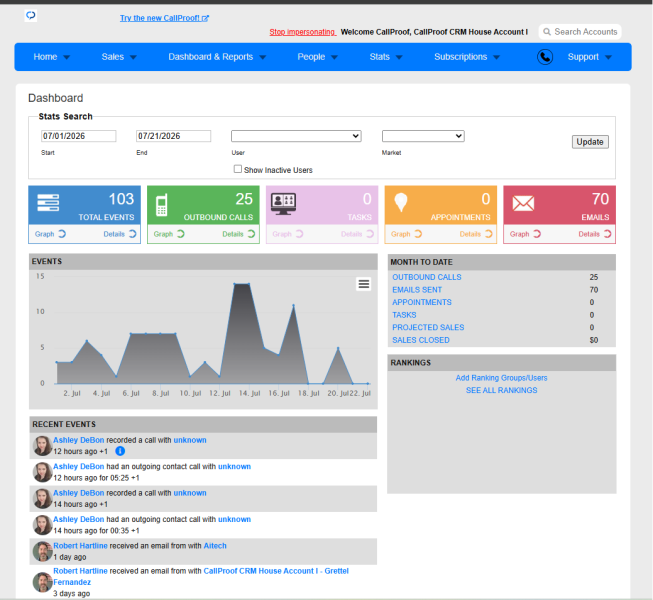This screenshot has height=600, width=653.
Task: Click the Emails envelope icon
Action: coord(523,203)
